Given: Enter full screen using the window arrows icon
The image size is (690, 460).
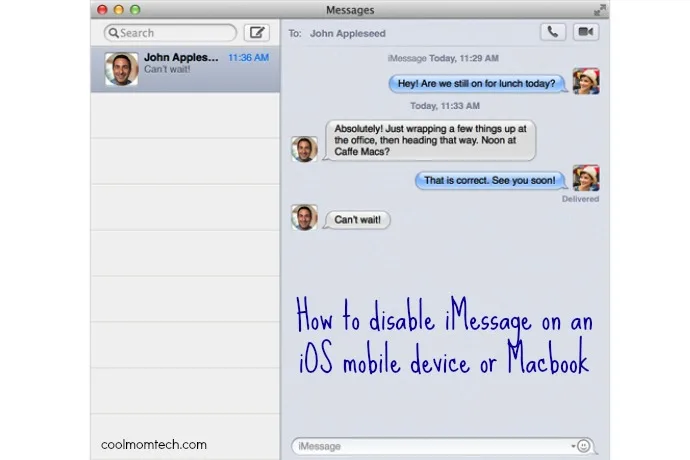Looking at the screenshot, I should click(x=600, y=10).
